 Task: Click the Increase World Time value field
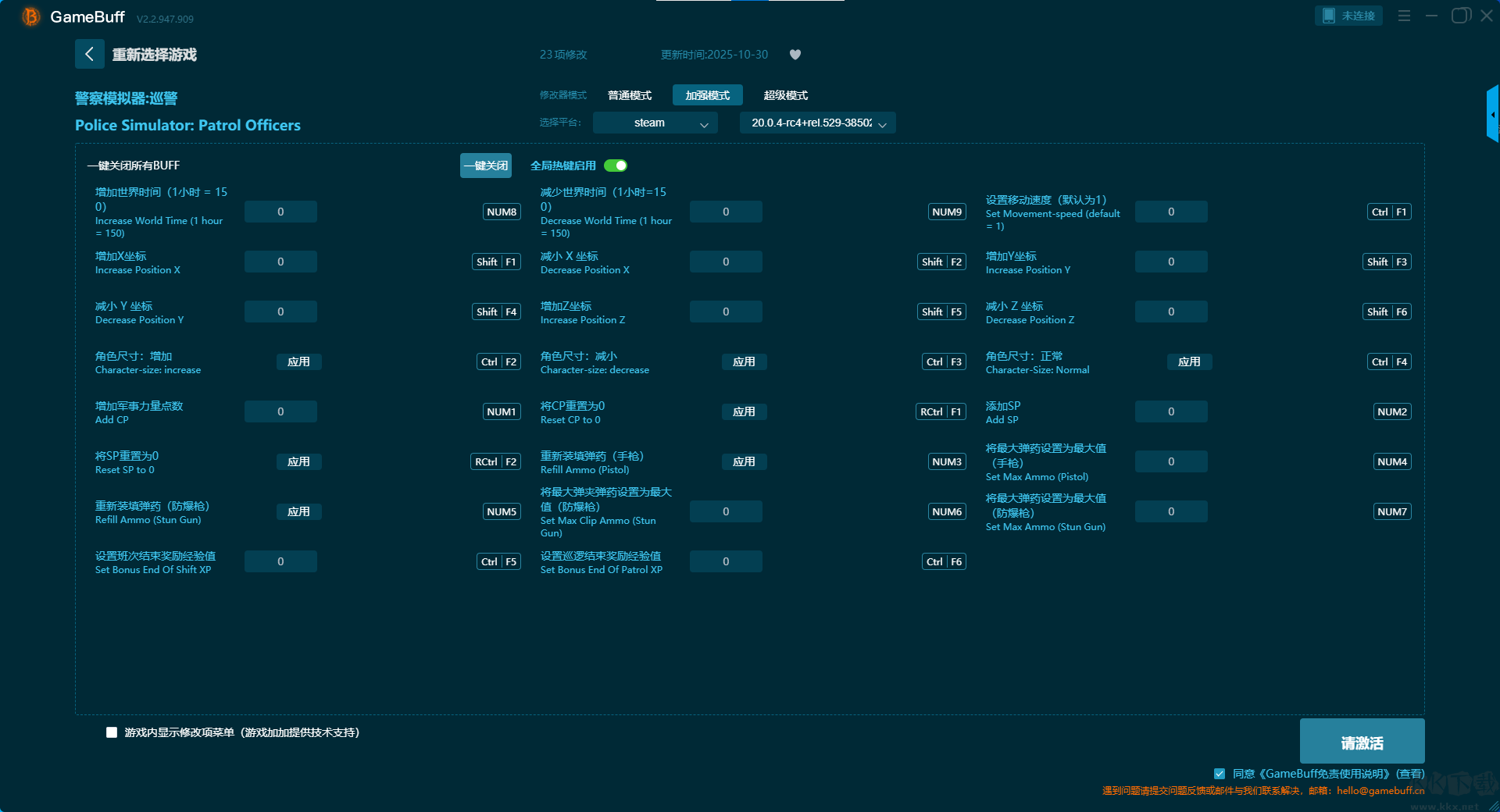[280, 212]
